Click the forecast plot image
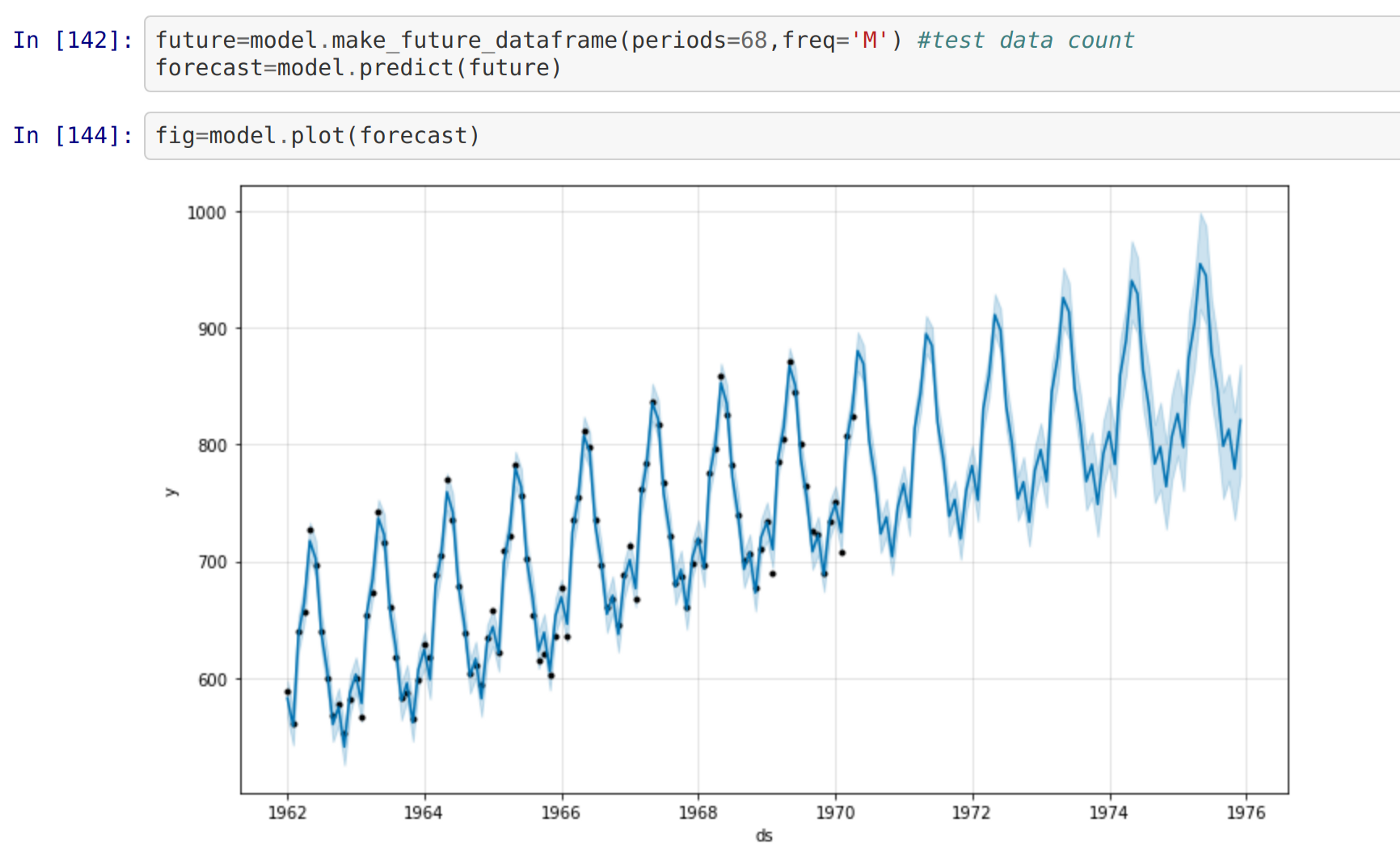 click(728, 512)
